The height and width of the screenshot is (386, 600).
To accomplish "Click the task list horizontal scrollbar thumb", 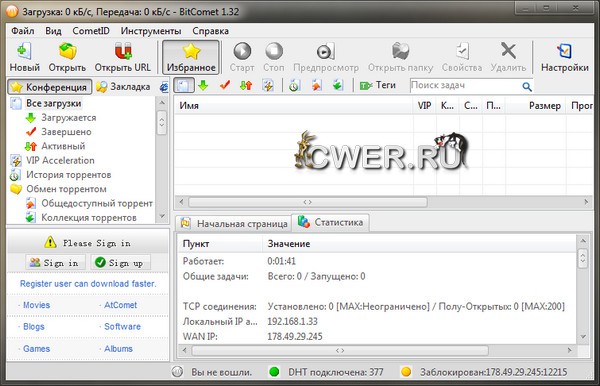I will coord(308,202).
